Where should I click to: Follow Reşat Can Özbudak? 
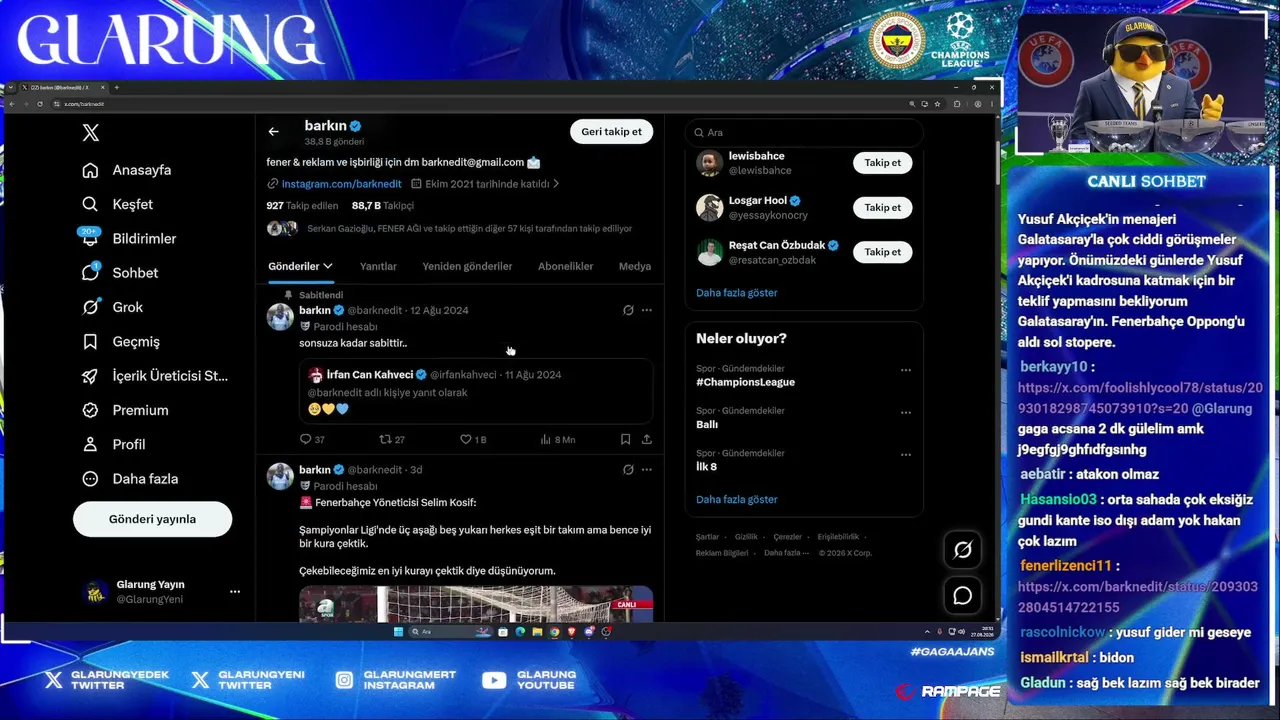[883, 252]
